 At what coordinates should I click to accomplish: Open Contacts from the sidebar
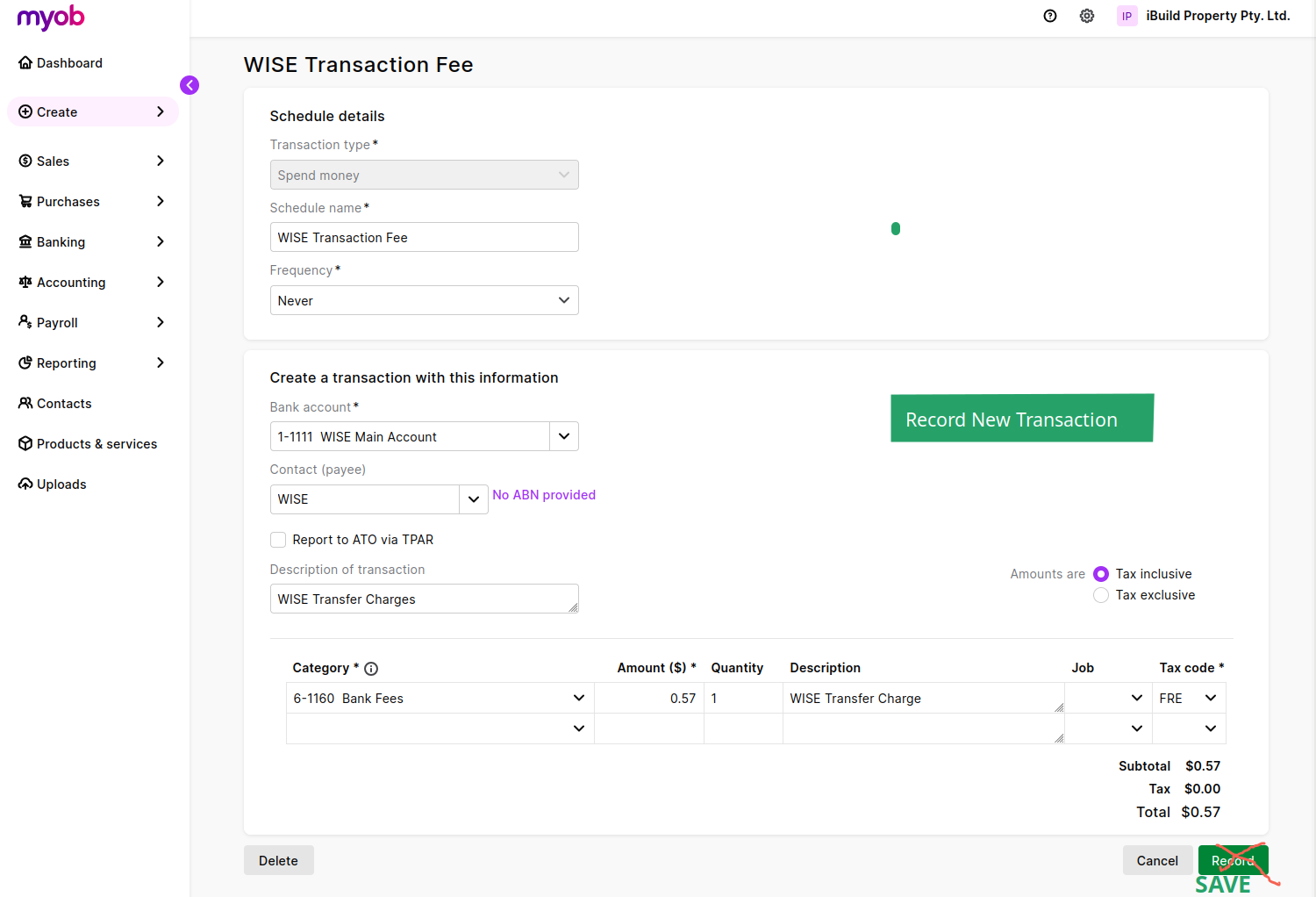(25, 403)
